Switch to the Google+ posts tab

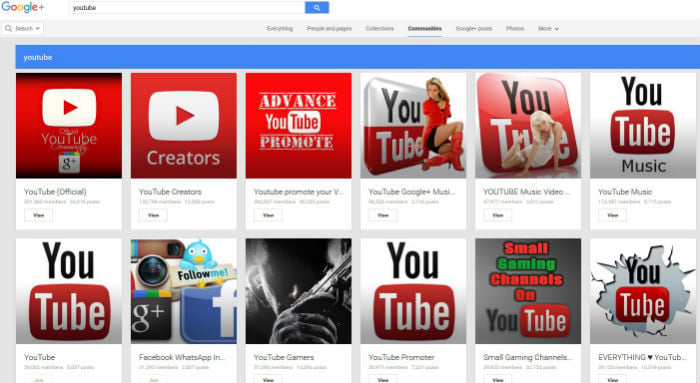474,29
